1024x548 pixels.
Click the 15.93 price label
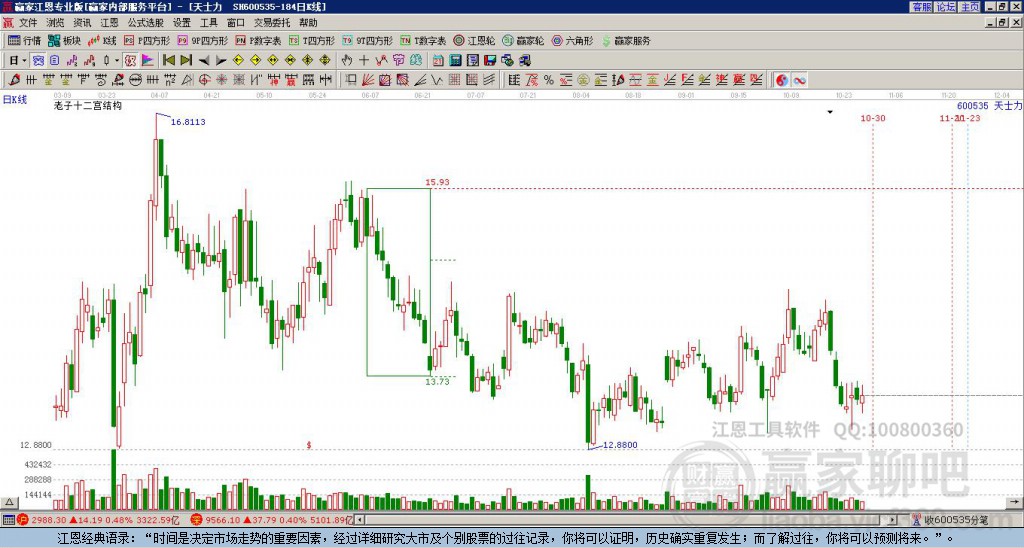click(438, 182)
